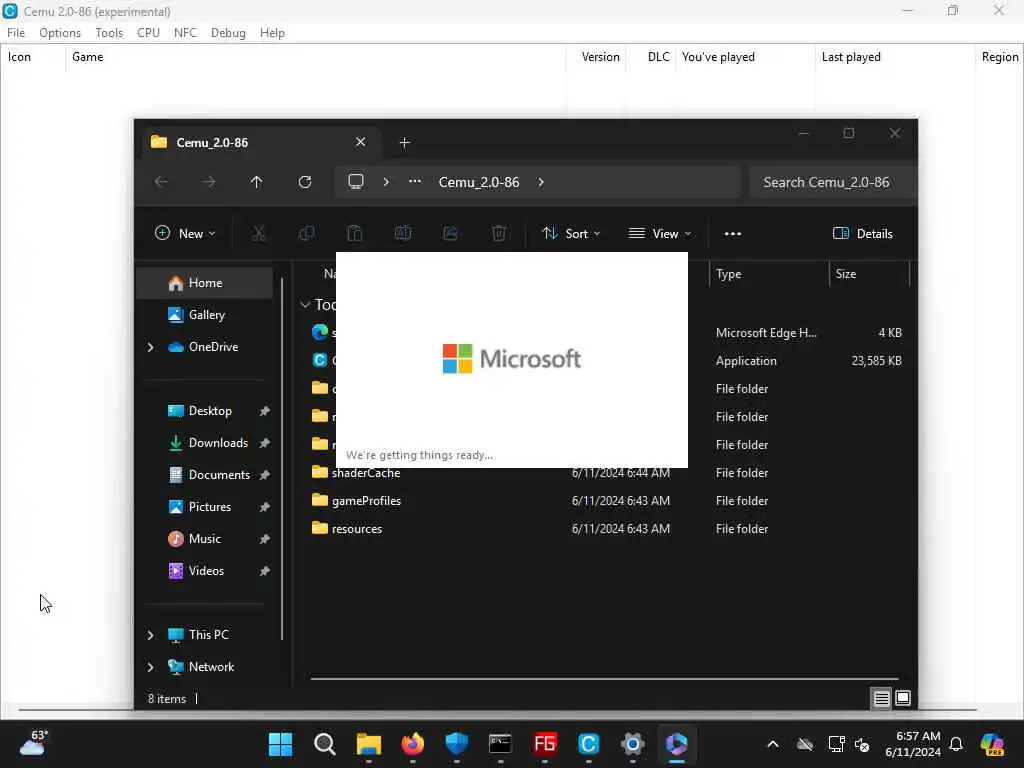
Task: Open Firefox from the taskbar
Action: (x=413, y=744)
